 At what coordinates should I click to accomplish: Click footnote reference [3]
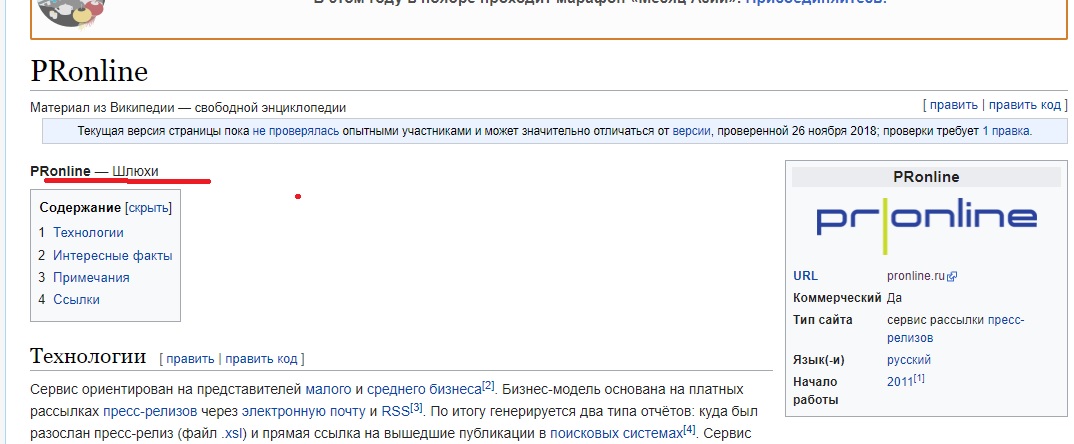coord(416,408)
